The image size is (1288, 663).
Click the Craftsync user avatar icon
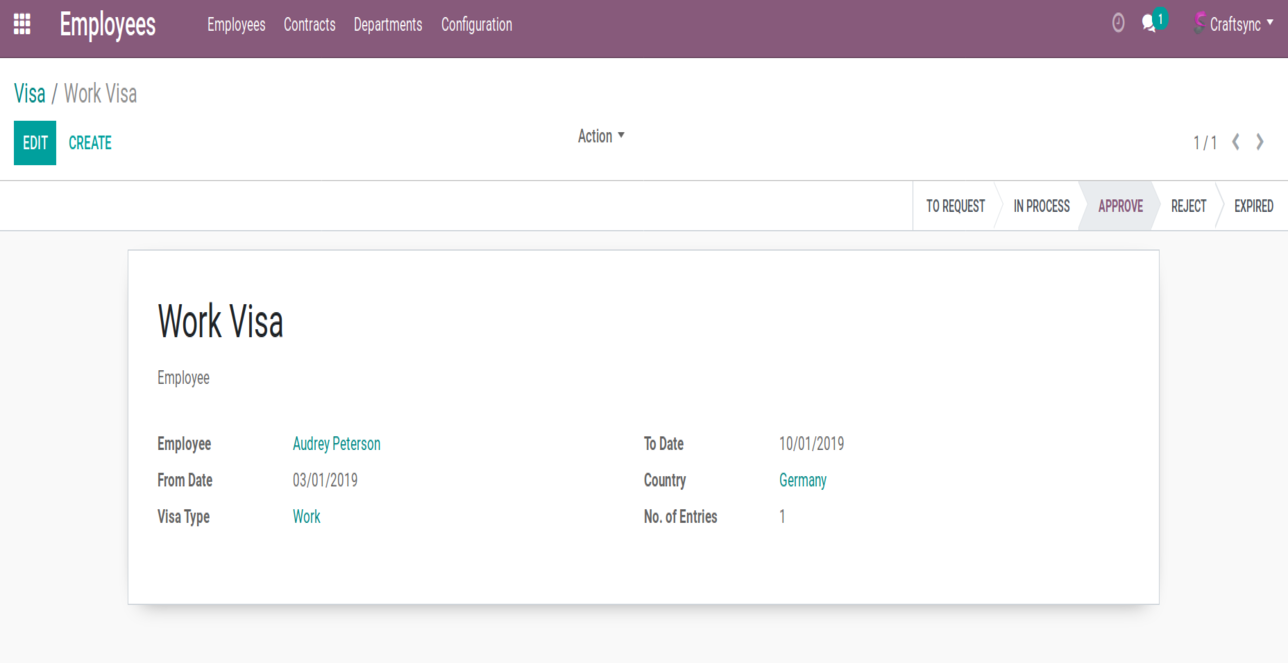tap(1198, 24)
